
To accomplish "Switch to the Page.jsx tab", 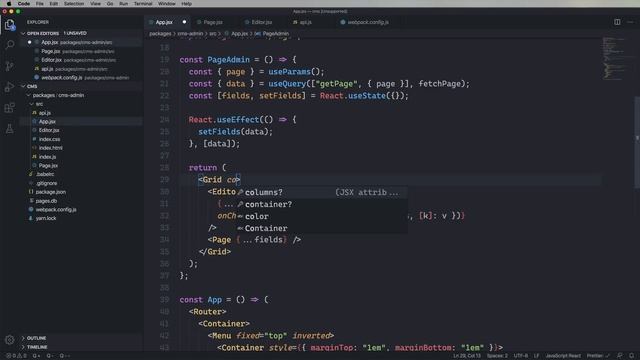I will [213, 22].
